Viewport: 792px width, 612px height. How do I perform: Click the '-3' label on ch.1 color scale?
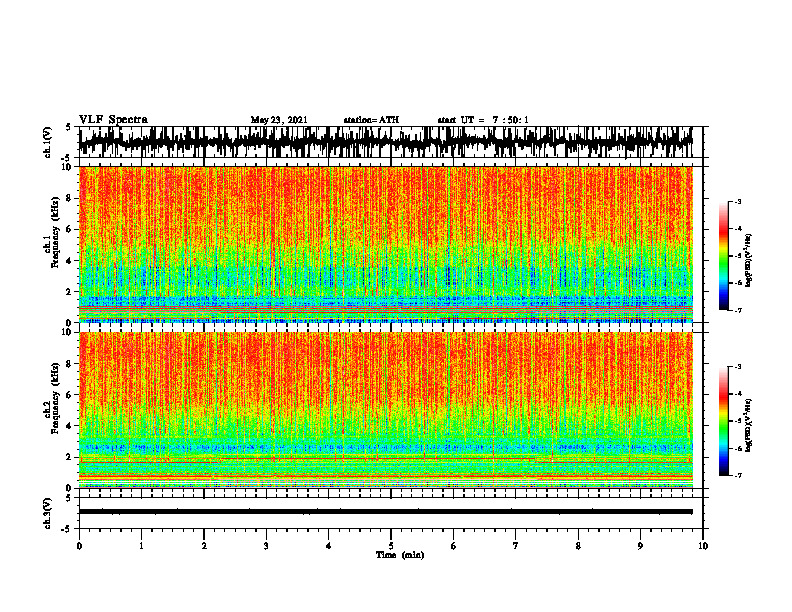(x=737, y=202)
